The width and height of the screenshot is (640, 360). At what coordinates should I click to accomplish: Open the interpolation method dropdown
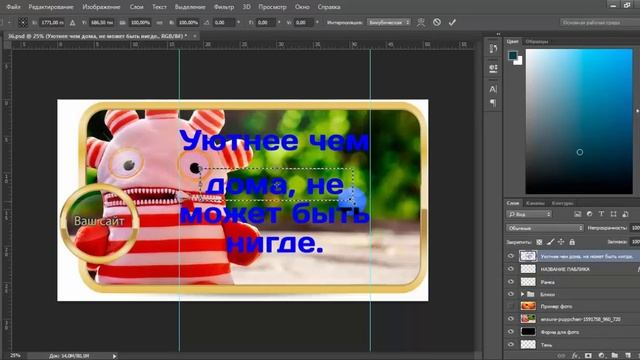tap(389, 22)
